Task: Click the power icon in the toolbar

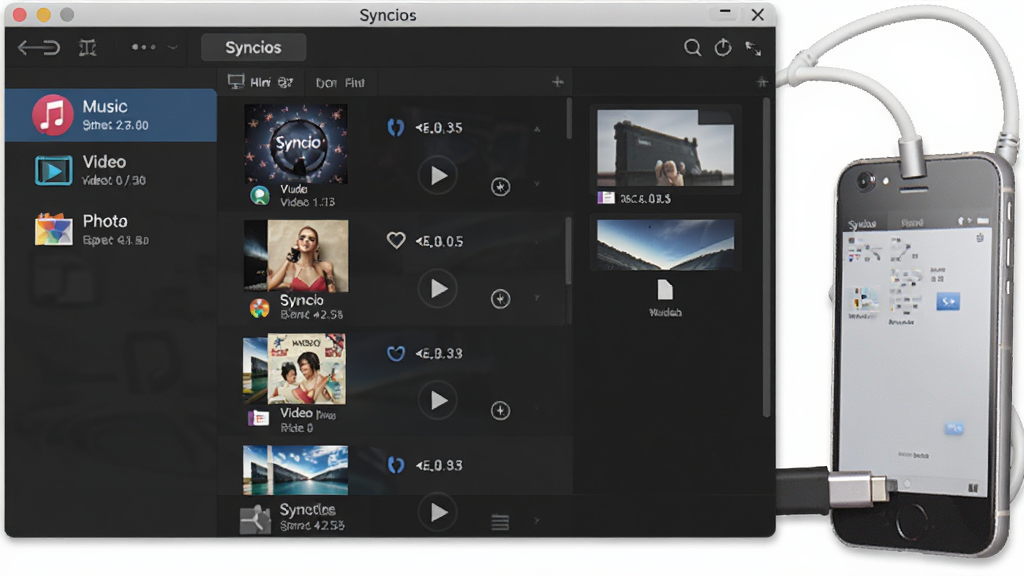Action: 723,48
